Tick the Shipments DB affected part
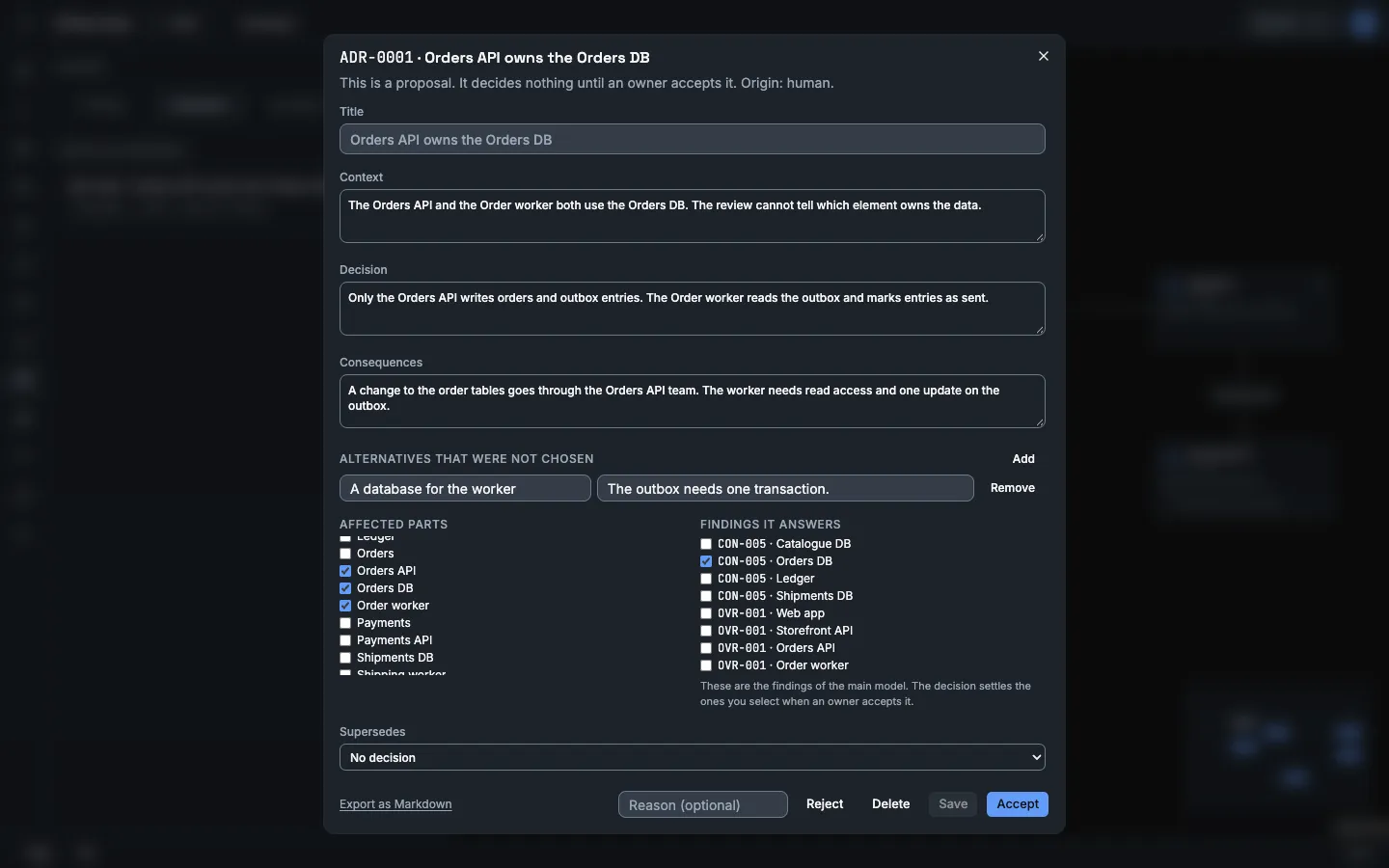The height and width of the screenshot is (868, 1389). tap(345, 658)
